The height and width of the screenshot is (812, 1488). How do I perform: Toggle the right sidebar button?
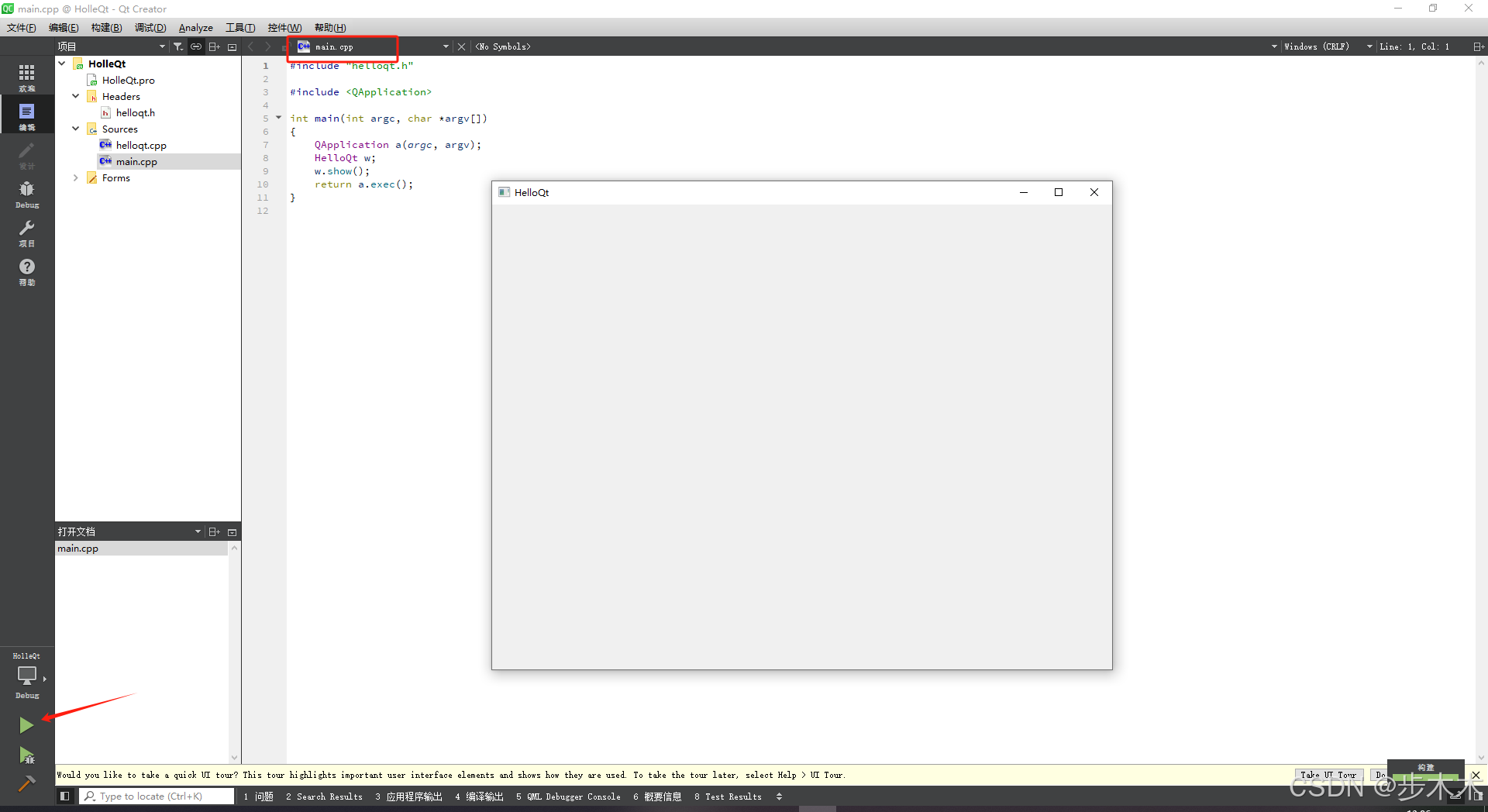pyautogui.click(x=1477, y=796)
